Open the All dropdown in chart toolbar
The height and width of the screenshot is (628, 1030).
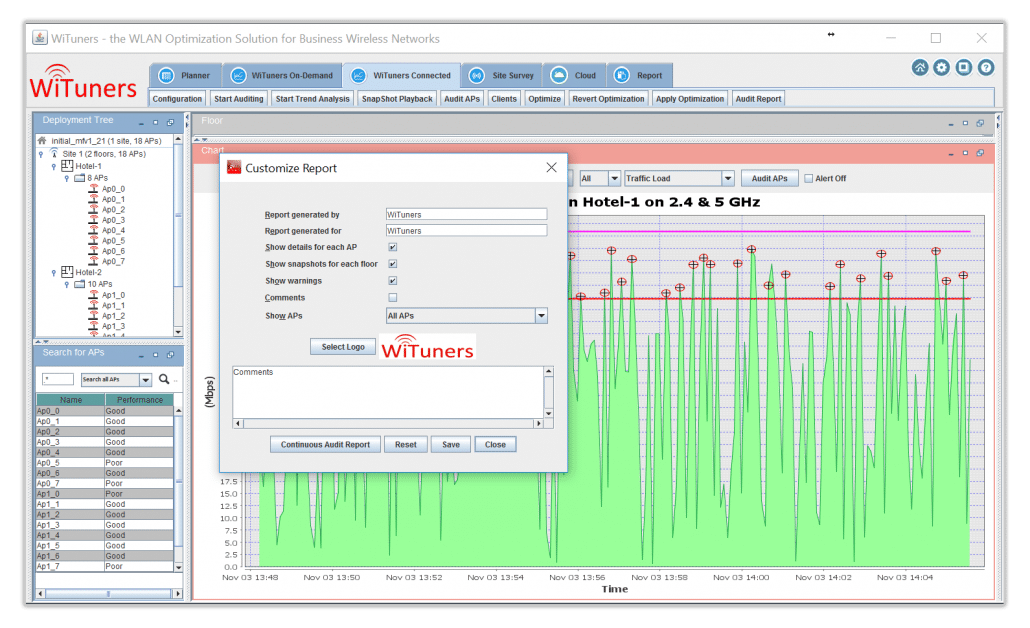point(614,178)
